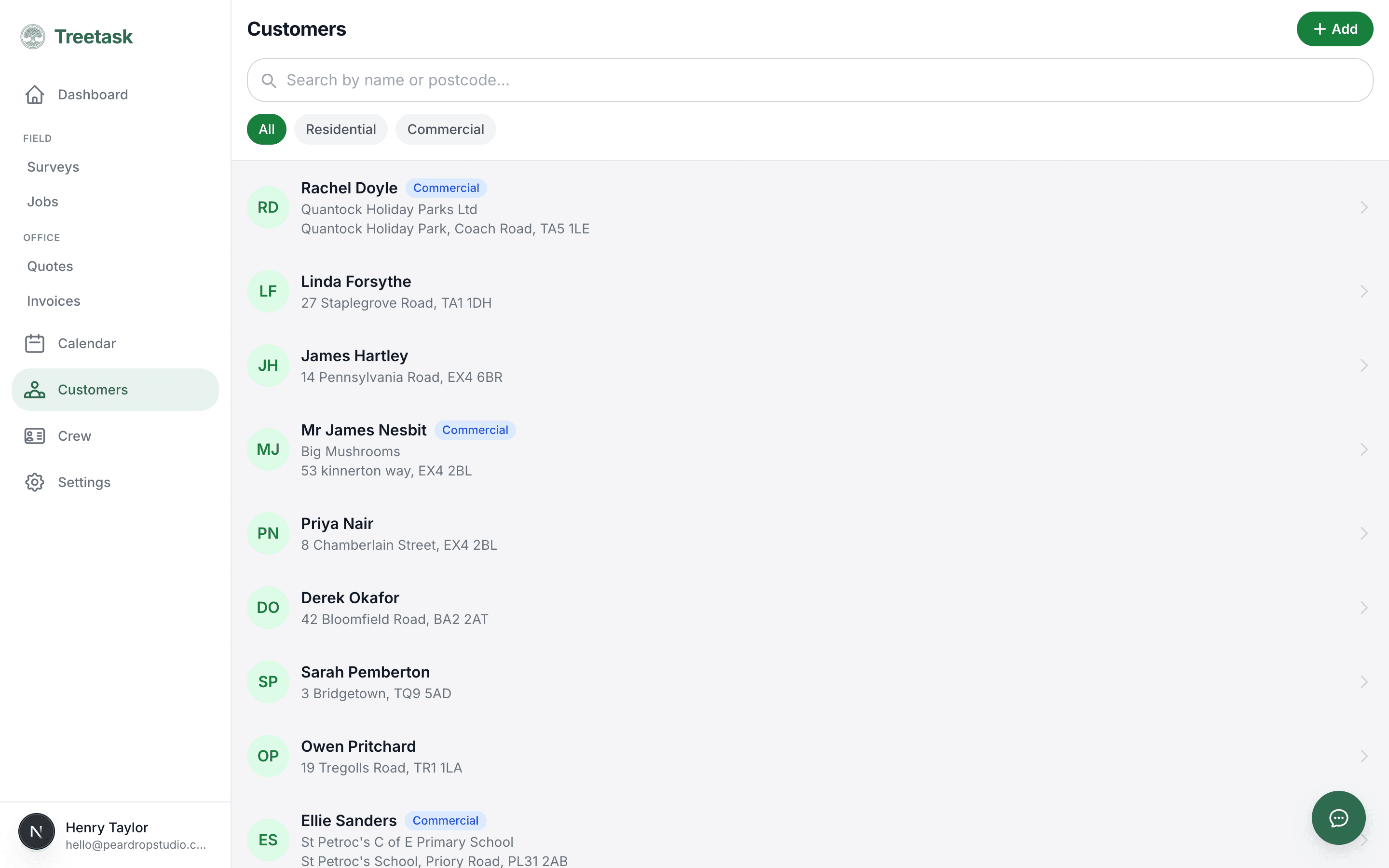The height and width of the screenshot is (868, 1389).
Task: Open Henry Taylor account name
Action: coord(107,827)
